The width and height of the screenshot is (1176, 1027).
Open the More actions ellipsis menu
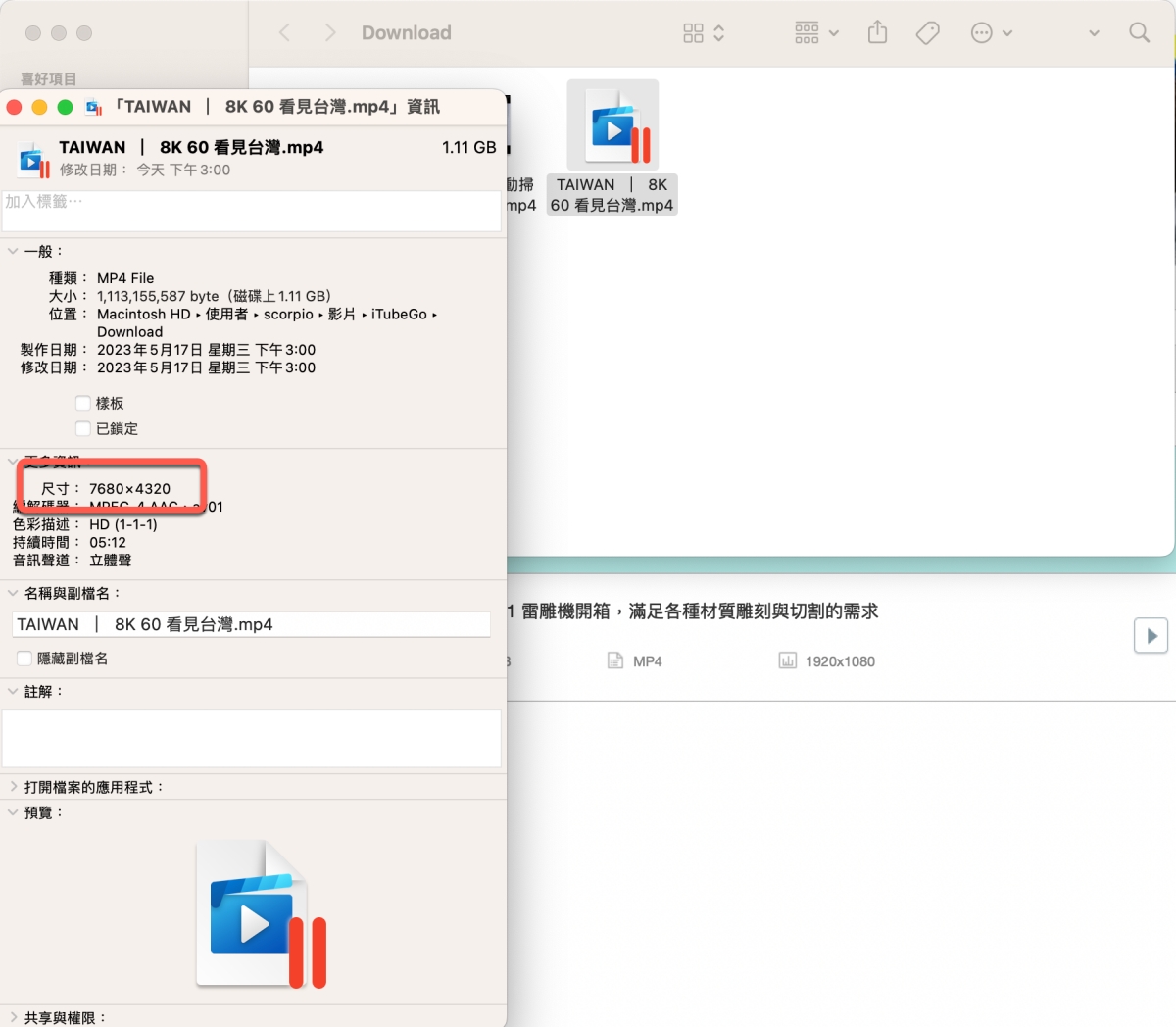(991, 33)
